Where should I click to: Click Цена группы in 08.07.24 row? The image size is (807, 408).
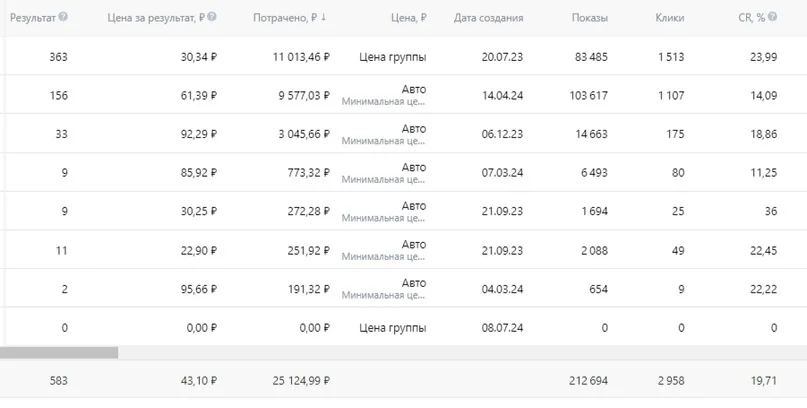click(x=393, y=328)
